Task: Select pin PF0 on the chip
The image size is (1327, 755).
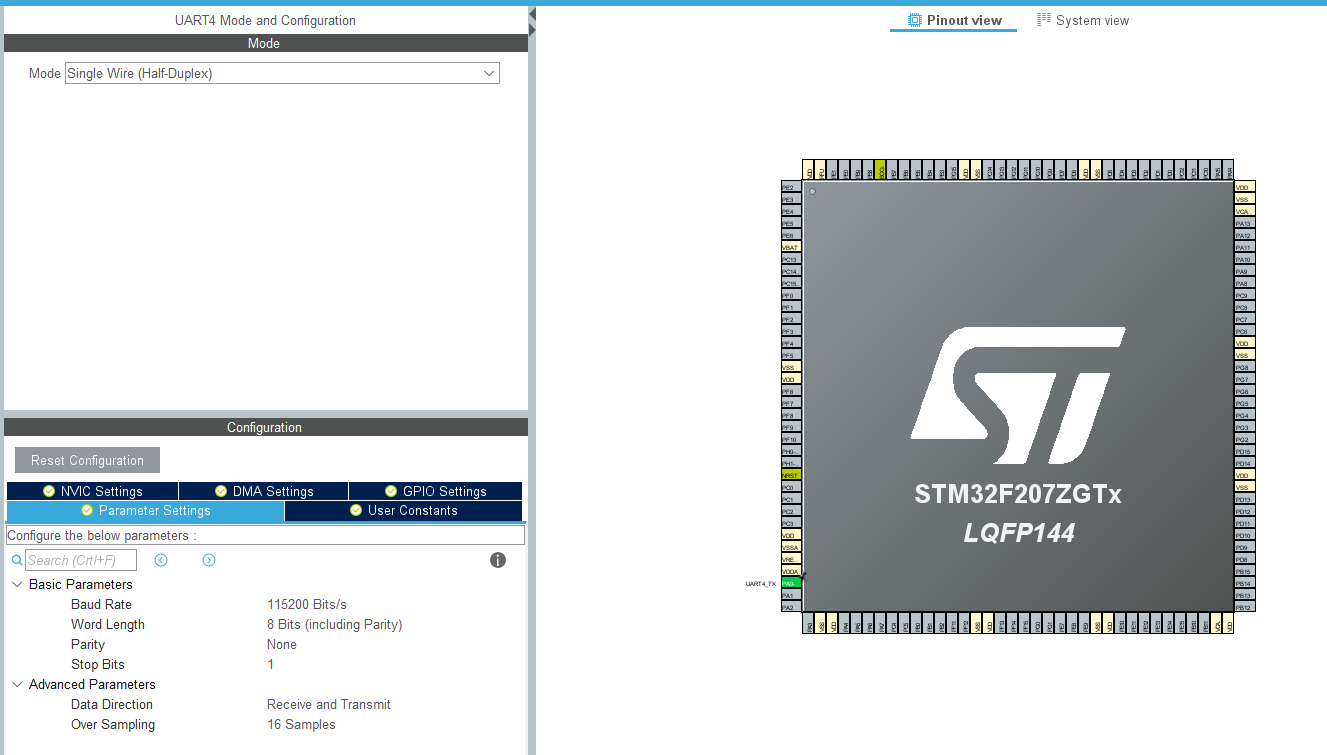Action: [x=791, y=295]
